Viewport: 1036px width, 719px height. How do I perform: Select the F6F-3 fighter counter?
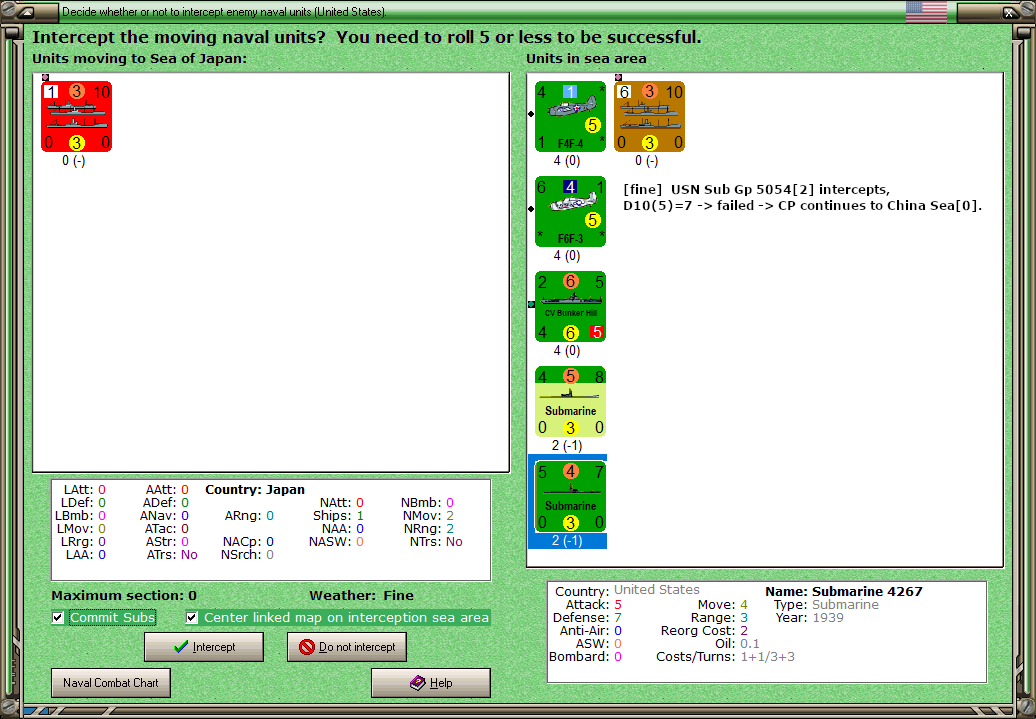[570, 211]
